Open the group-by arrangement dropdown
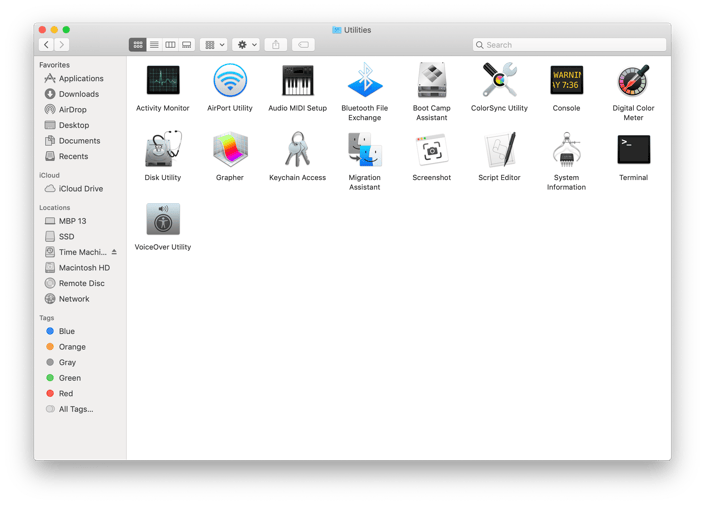Viewport: 705px width, 505px height. coord(214,45)
